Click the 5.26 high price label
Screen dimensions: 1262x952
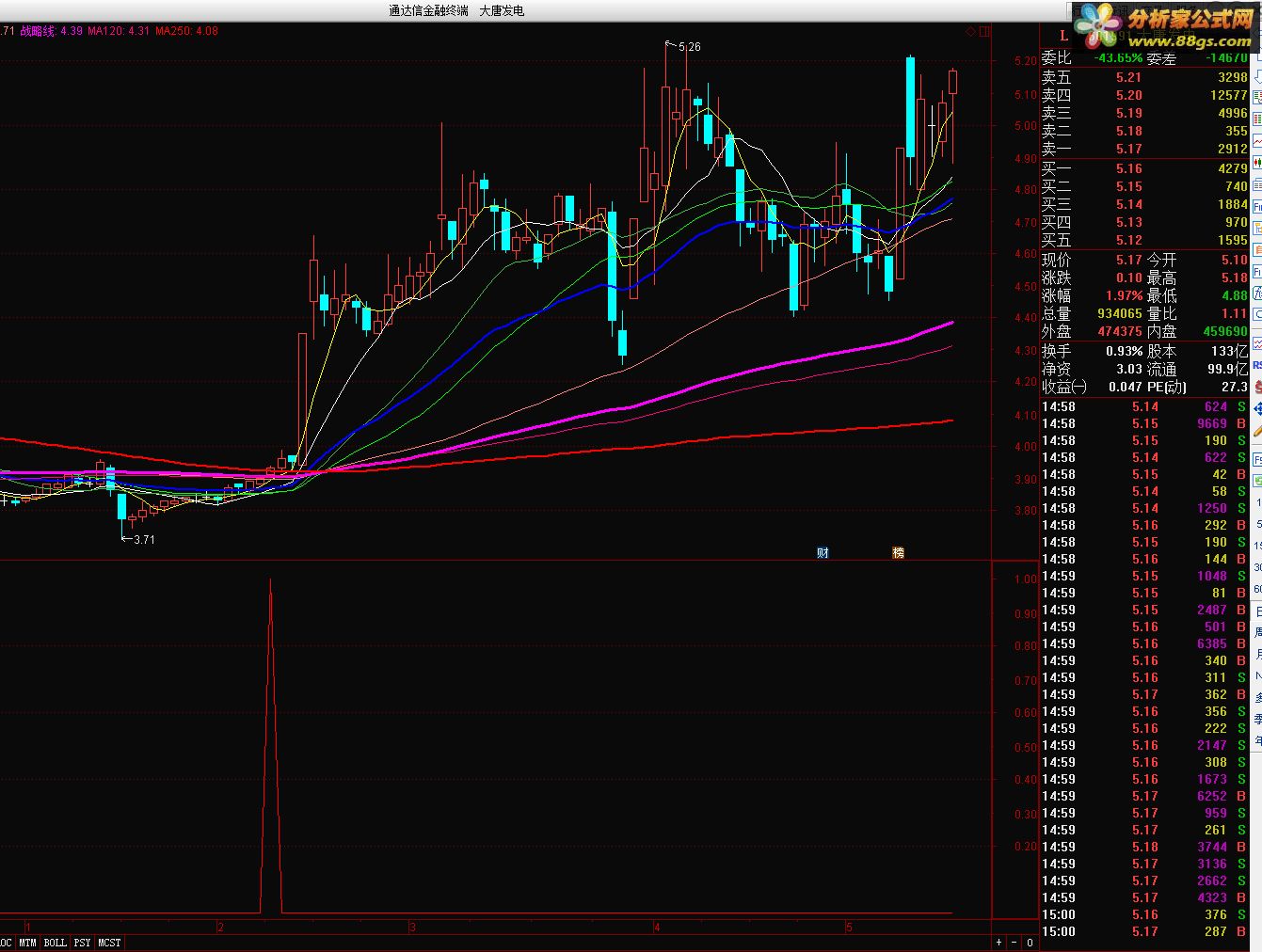tap(689, 47)
